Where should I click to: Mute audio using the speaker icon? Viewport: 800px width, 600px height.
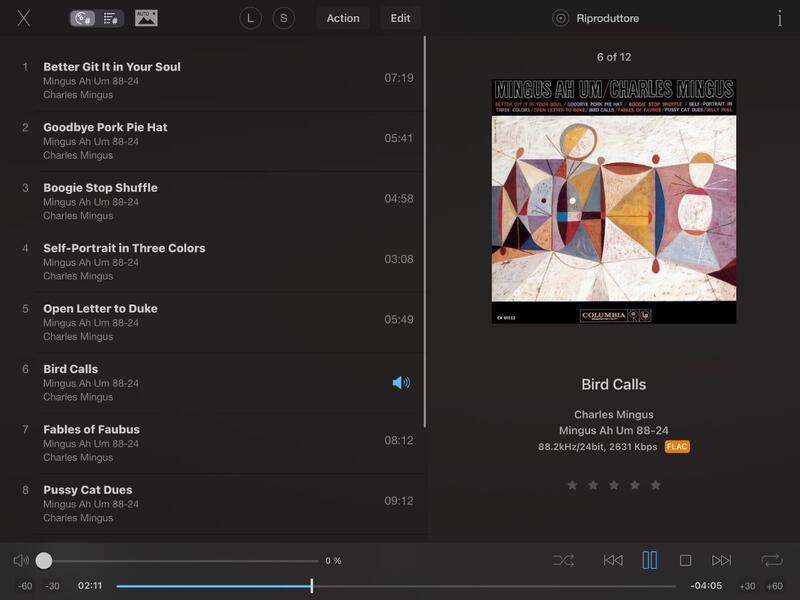click(x=21, y=561)
